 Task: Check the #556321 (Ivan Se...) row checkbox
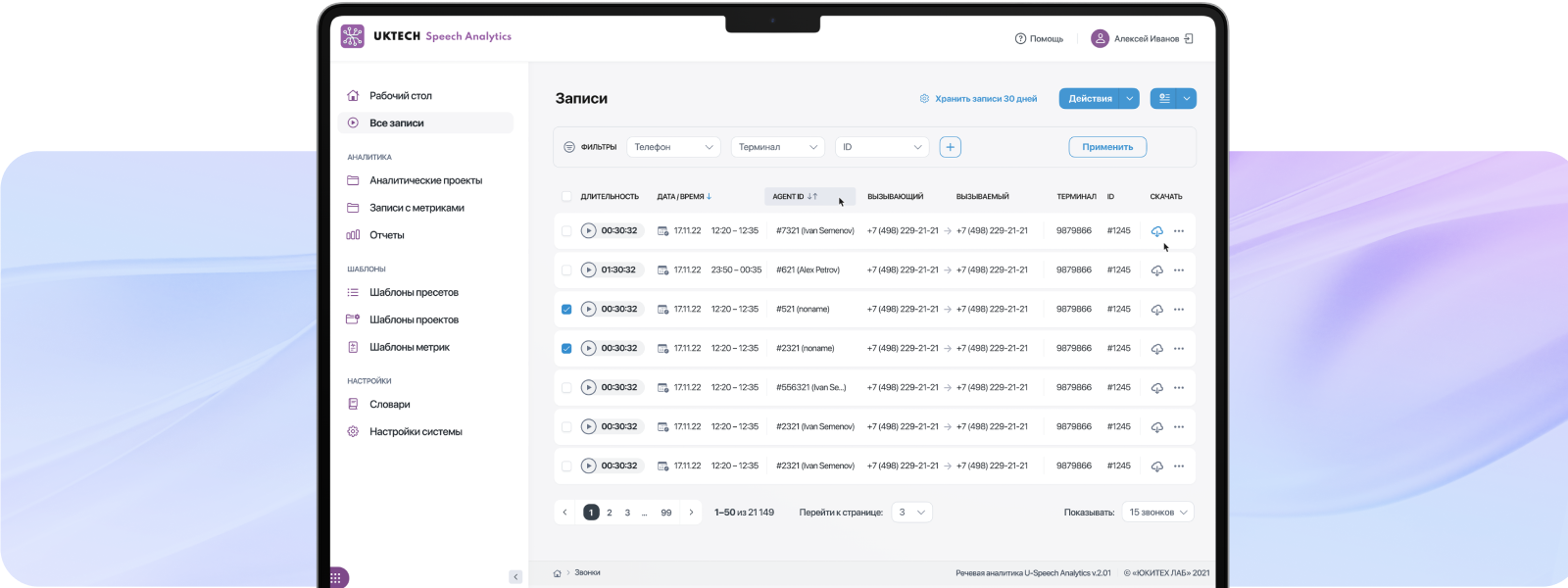566,388
